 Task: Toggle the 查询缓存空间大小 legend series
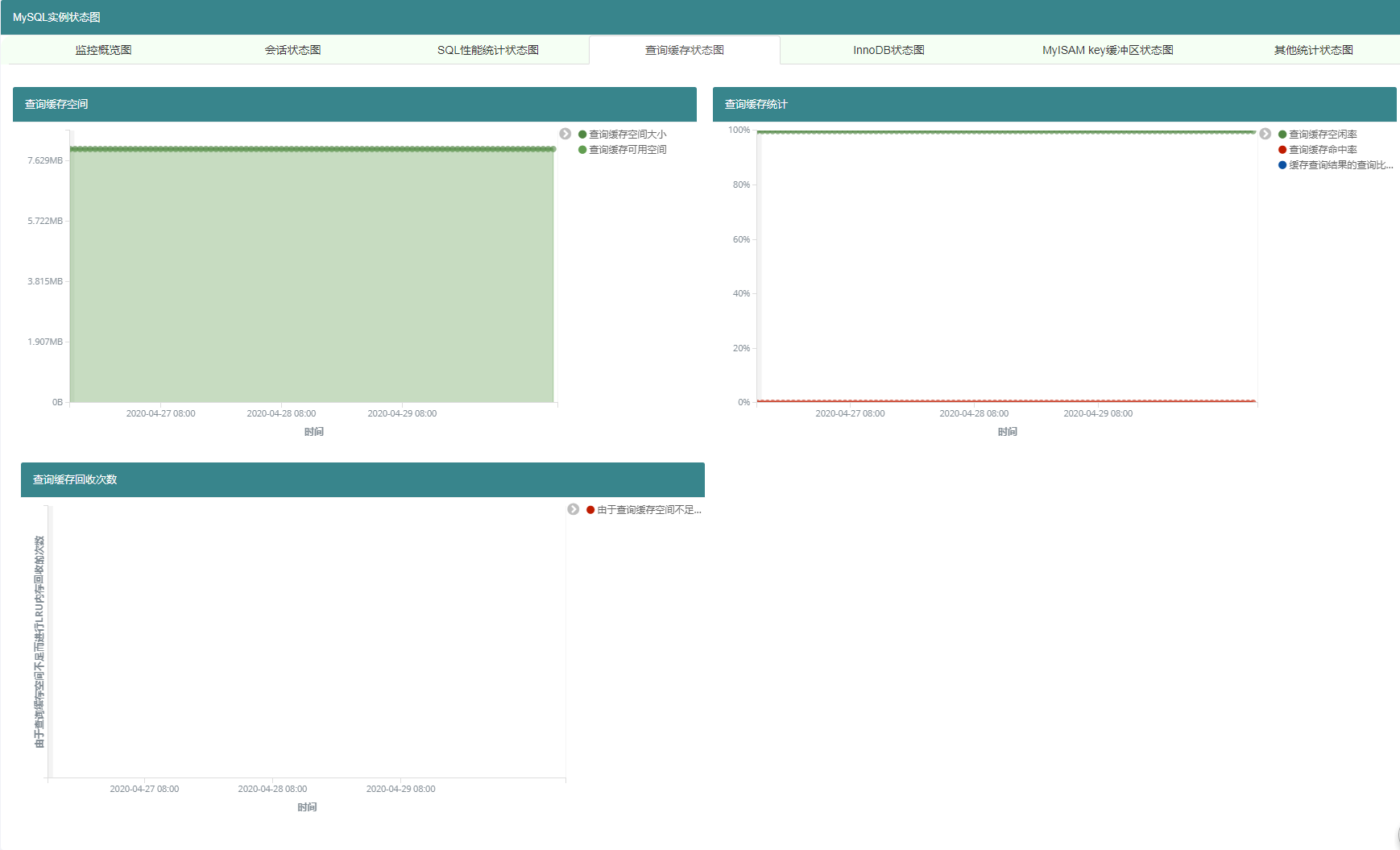(x=623, y=135)
